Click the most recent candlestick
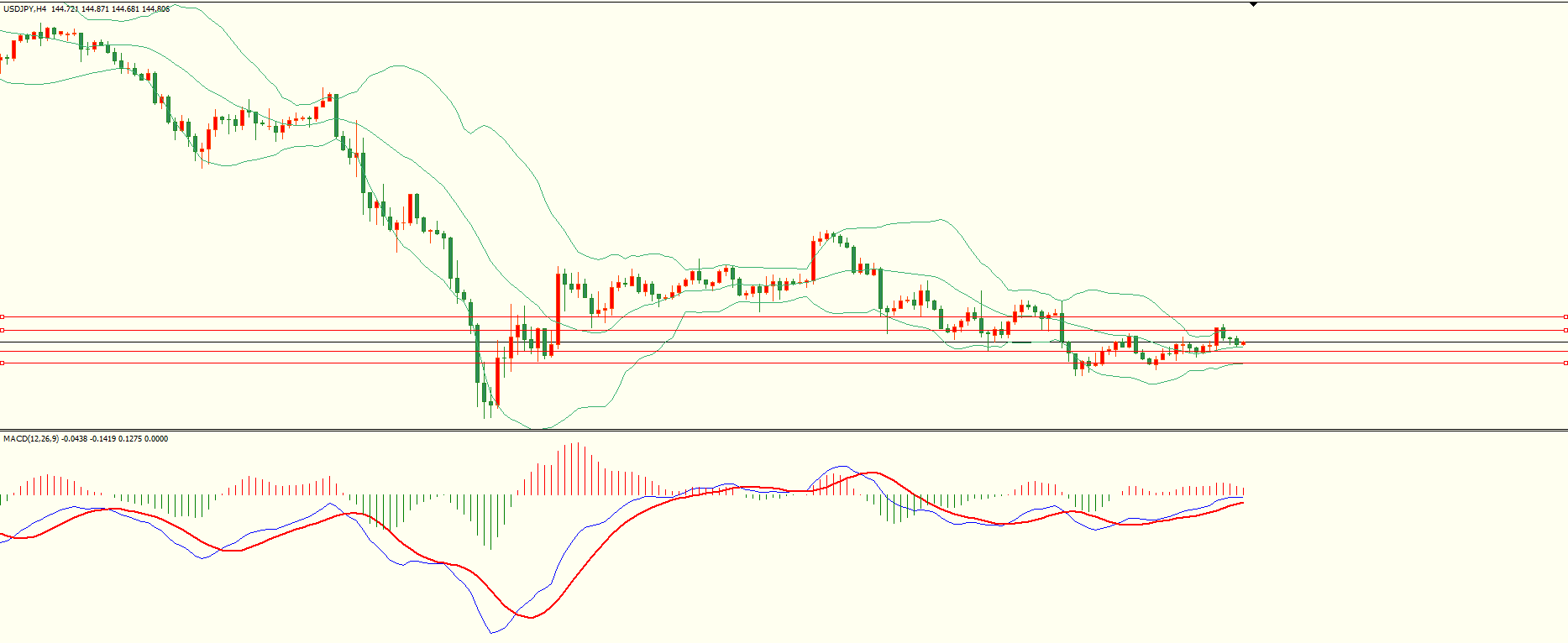 coord(1243,342)
